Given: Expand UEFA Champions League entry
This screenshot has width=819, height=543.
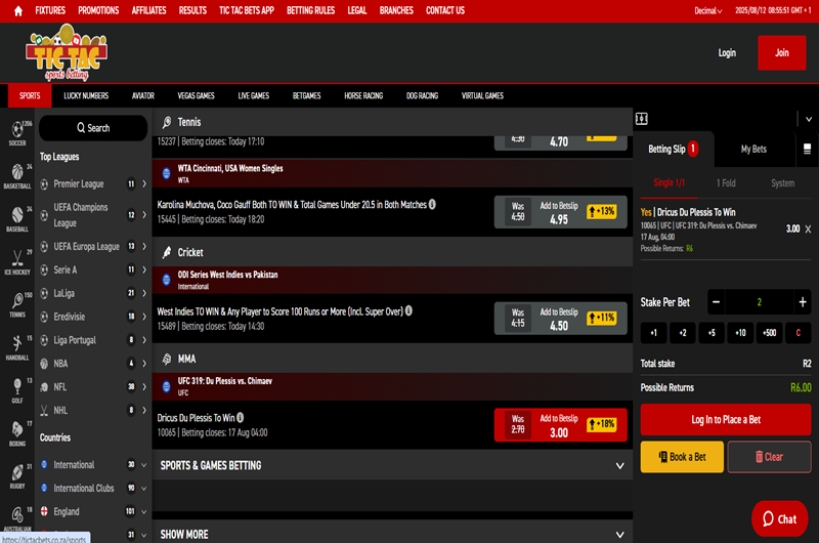Looking at the screenshot, I should (x=144, y=215).
